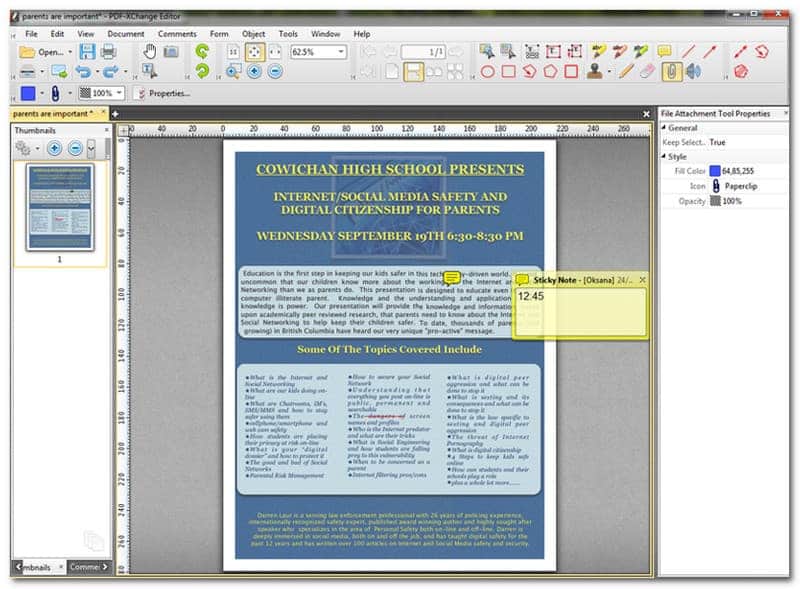
Task: Select the Oval shape tool
Action: (487, 71)
